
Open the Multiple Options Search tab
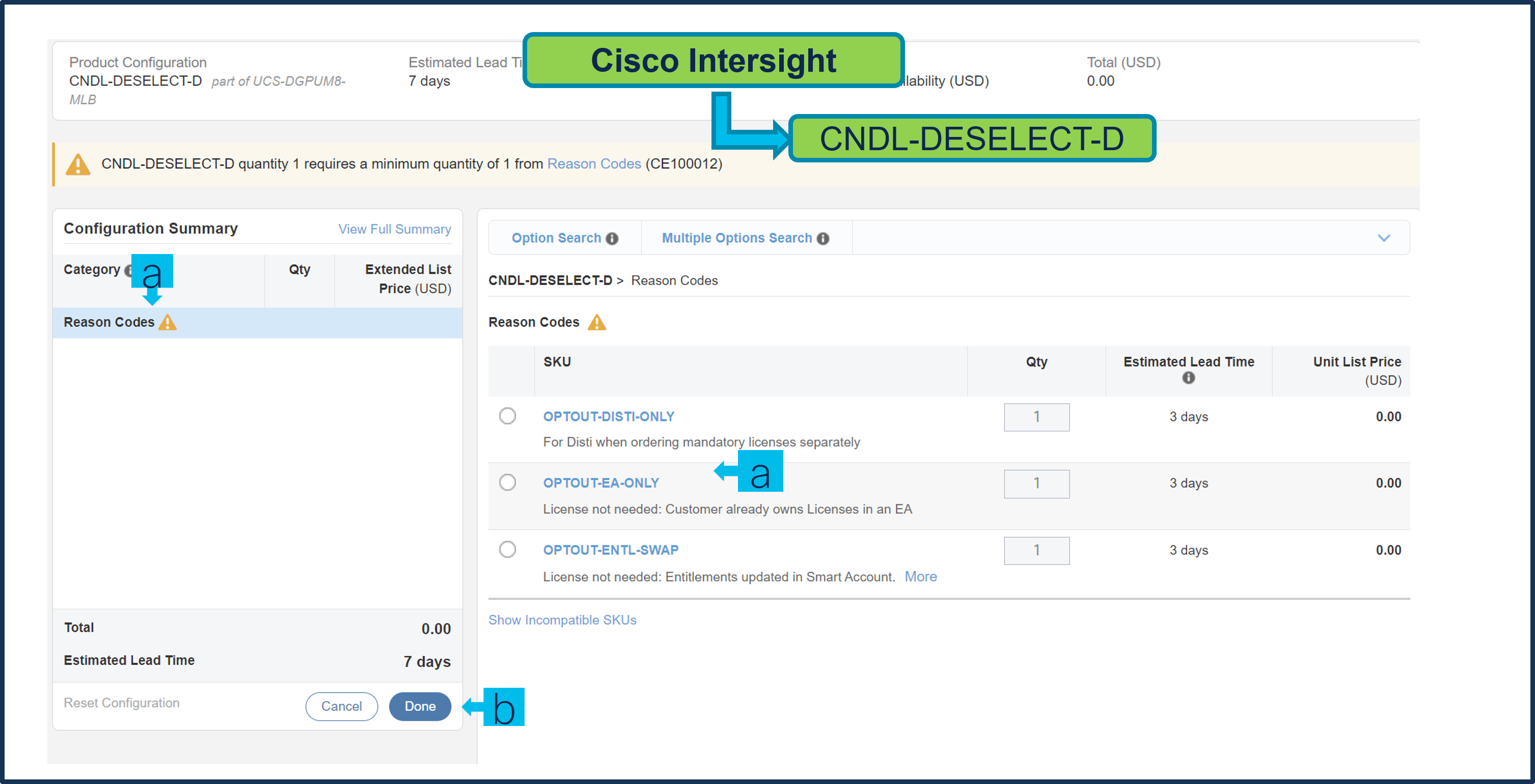(x=736, y=238)
